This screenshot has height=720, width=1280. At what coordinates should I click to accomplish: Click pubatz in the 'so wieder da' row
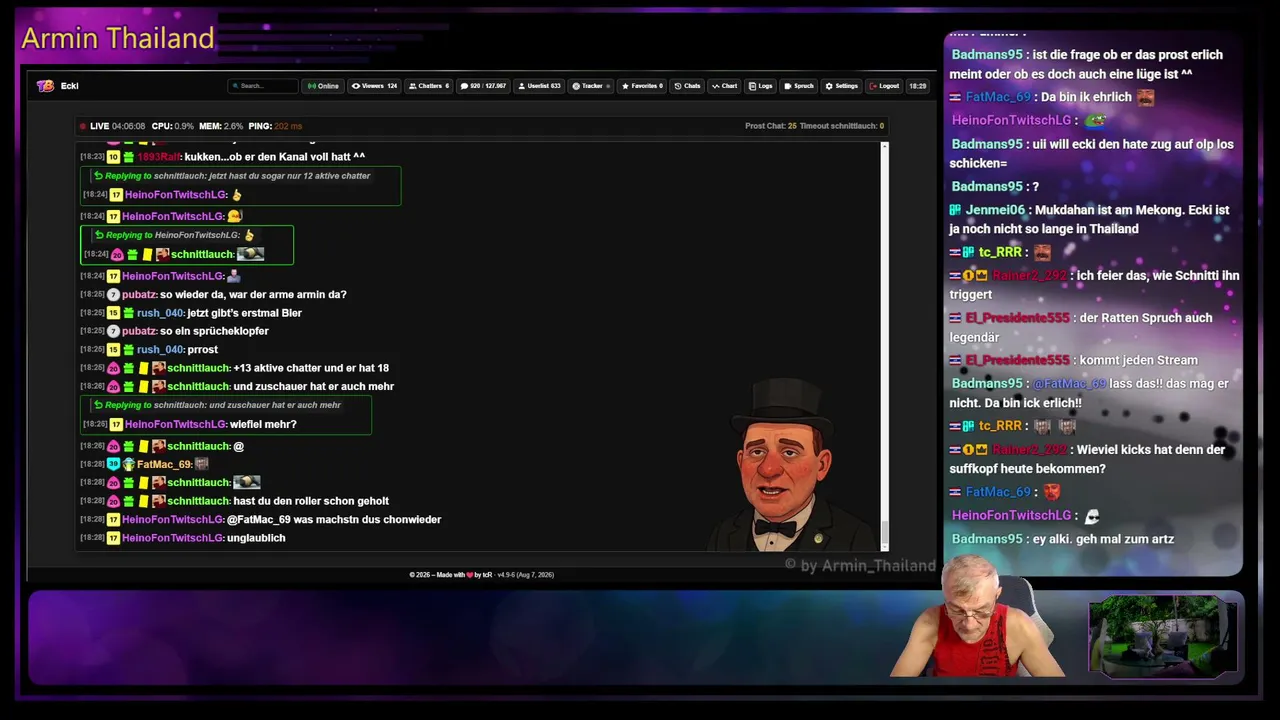click(139, 295)
